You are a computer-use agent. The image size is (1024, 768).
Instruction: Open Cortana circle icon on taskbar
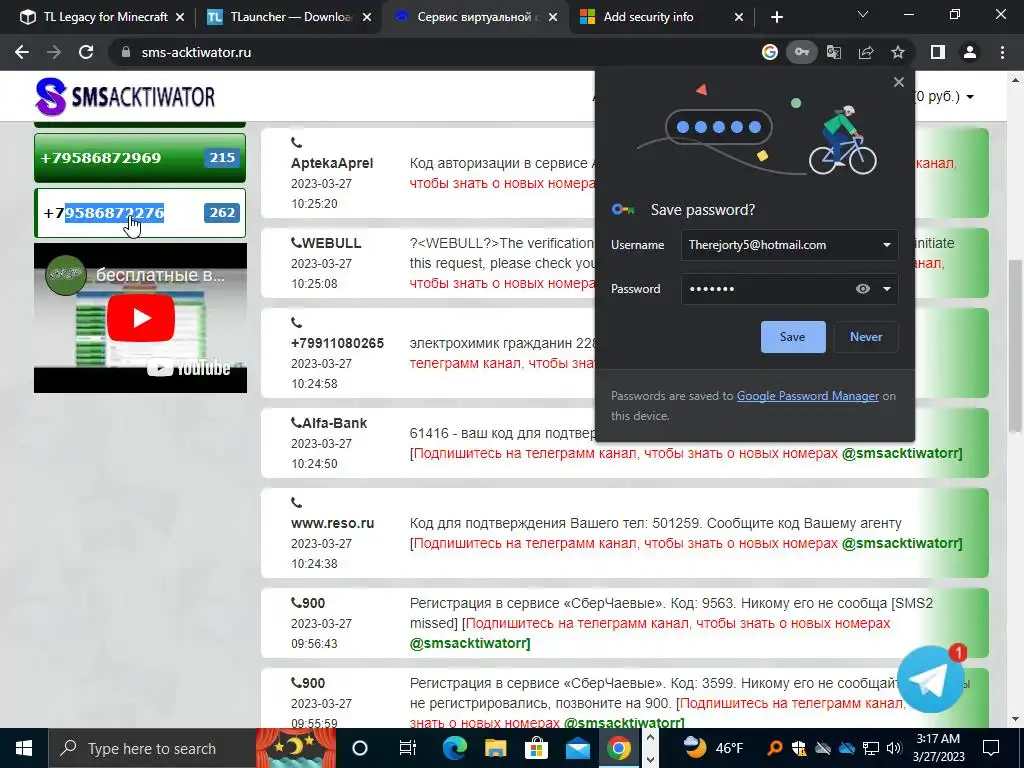(x=360, y=748)
